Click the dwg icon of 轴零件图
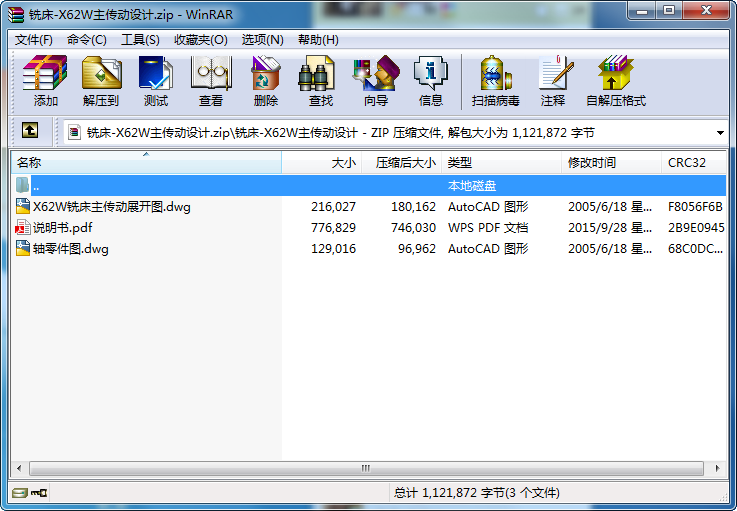737x511 pixels. (x=23, y=248)
